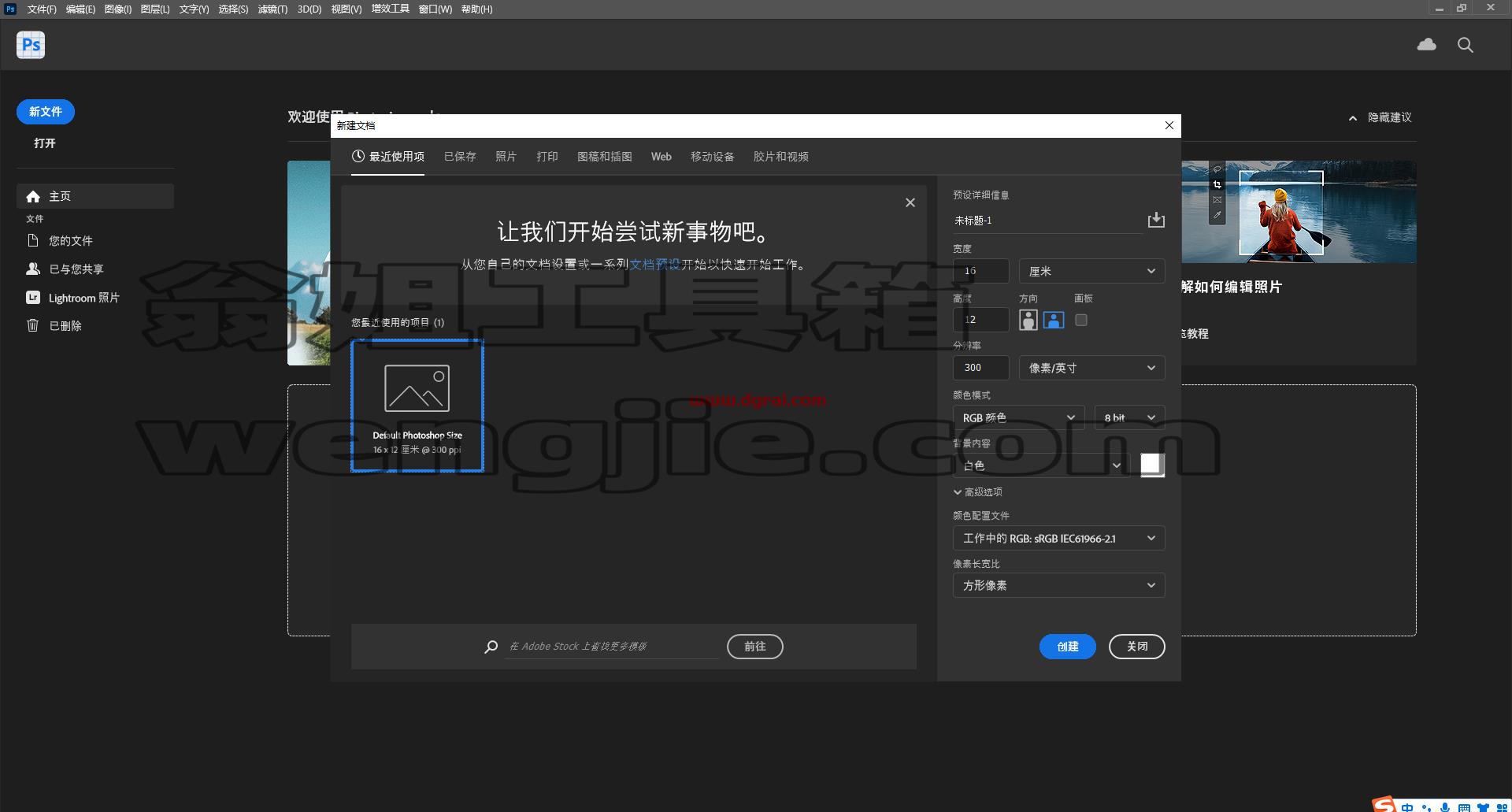
Task: Select portrait orientation icon
Action: [1028, 320]
